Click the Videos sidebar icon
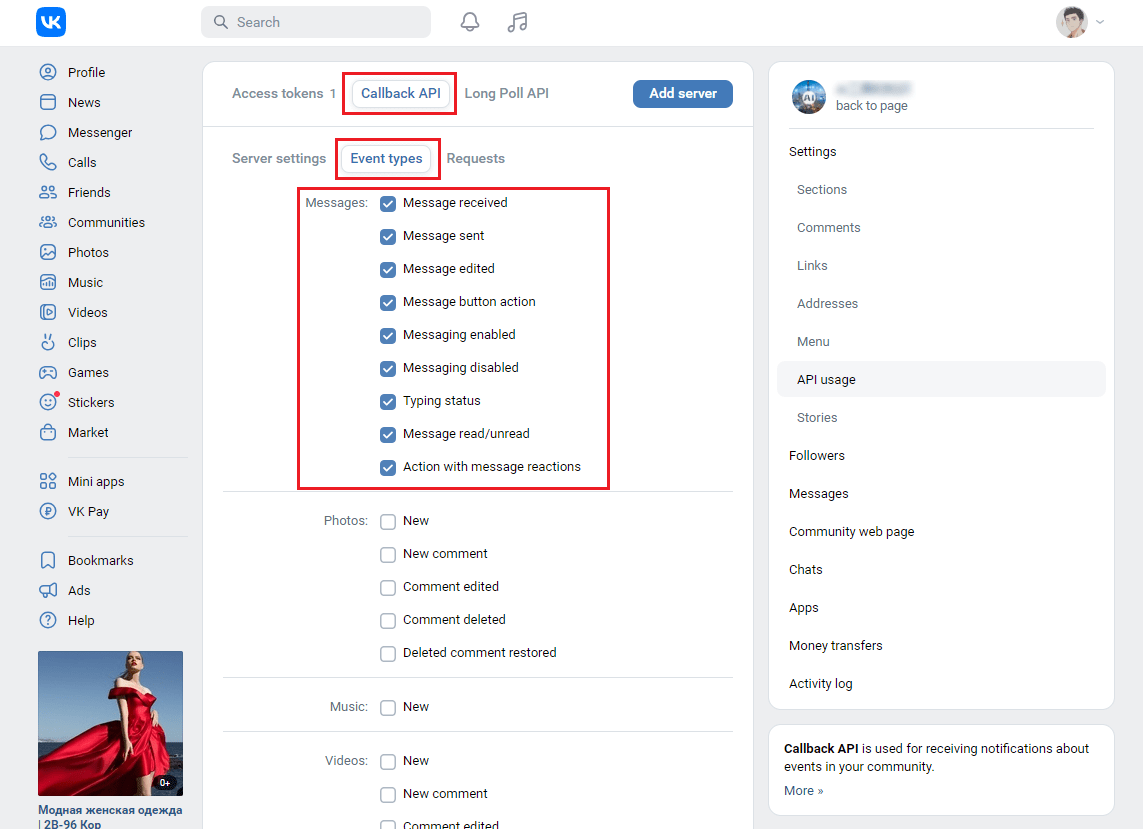 [48, 312]
